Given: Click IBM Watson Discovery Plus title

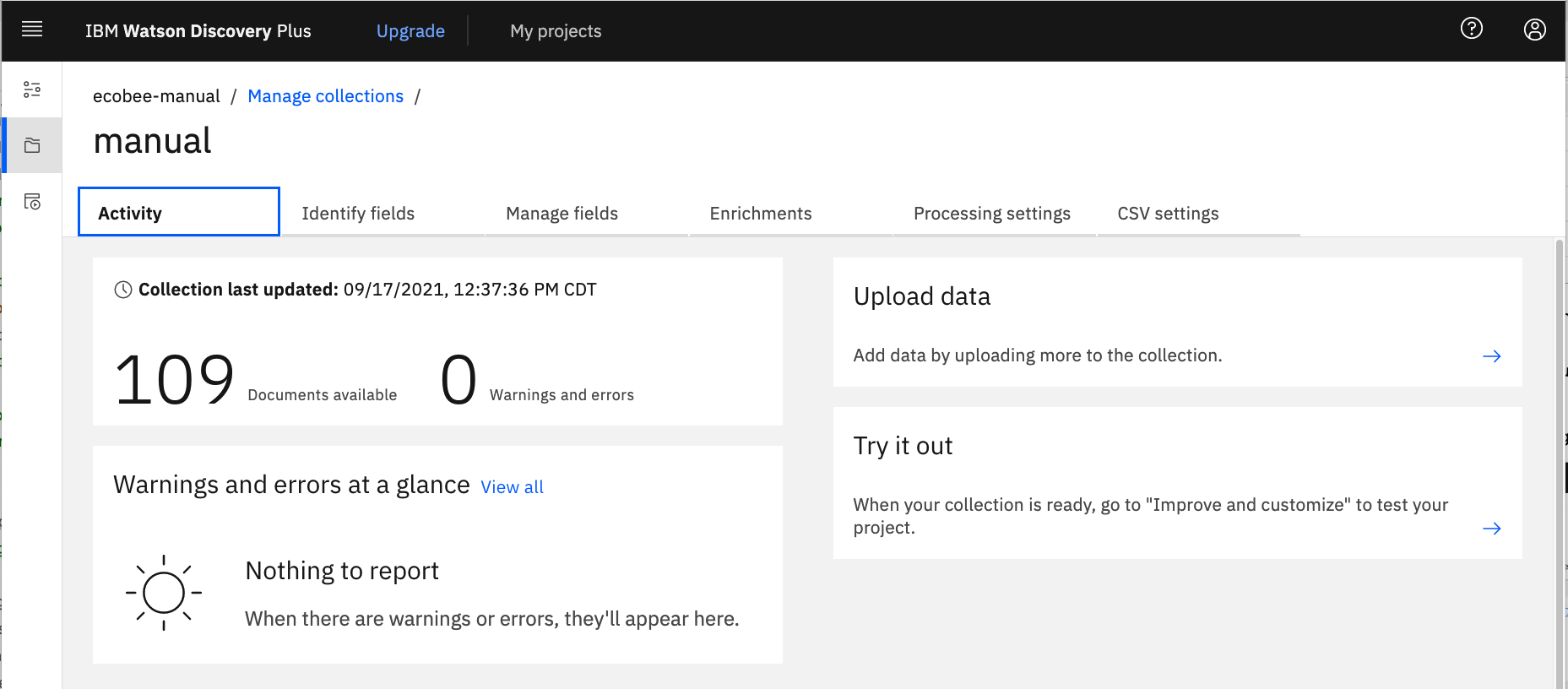Looking at the screenshot, I should (x=198, y=31).
